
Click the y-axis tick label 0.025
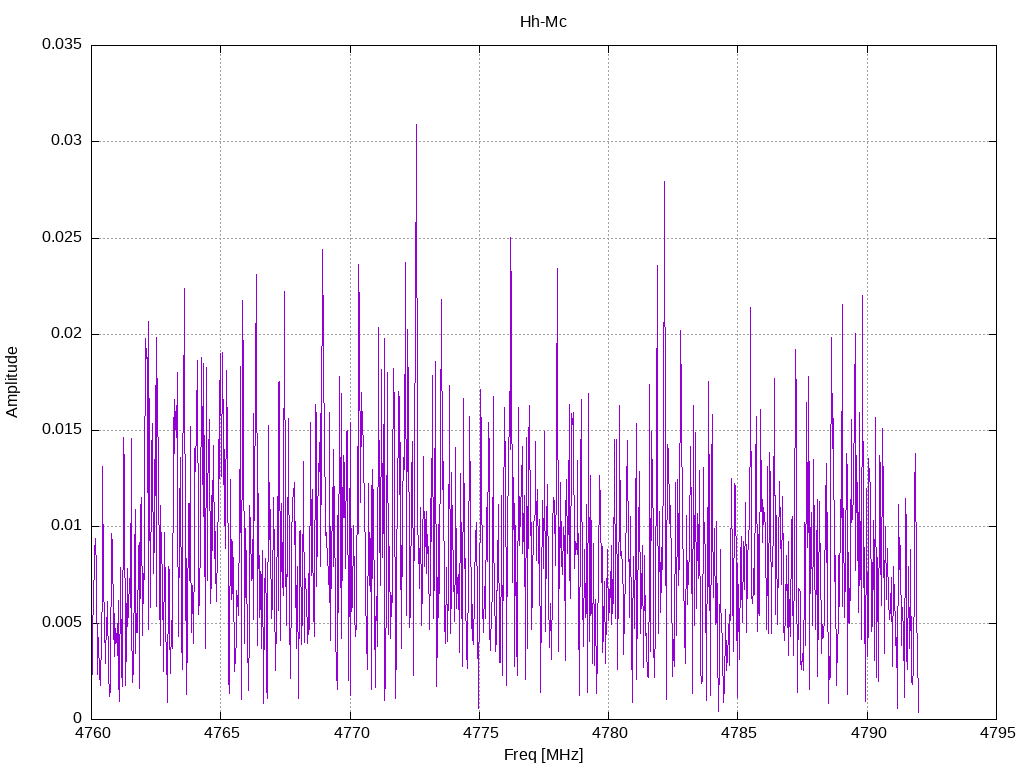(x=62, y=237)
